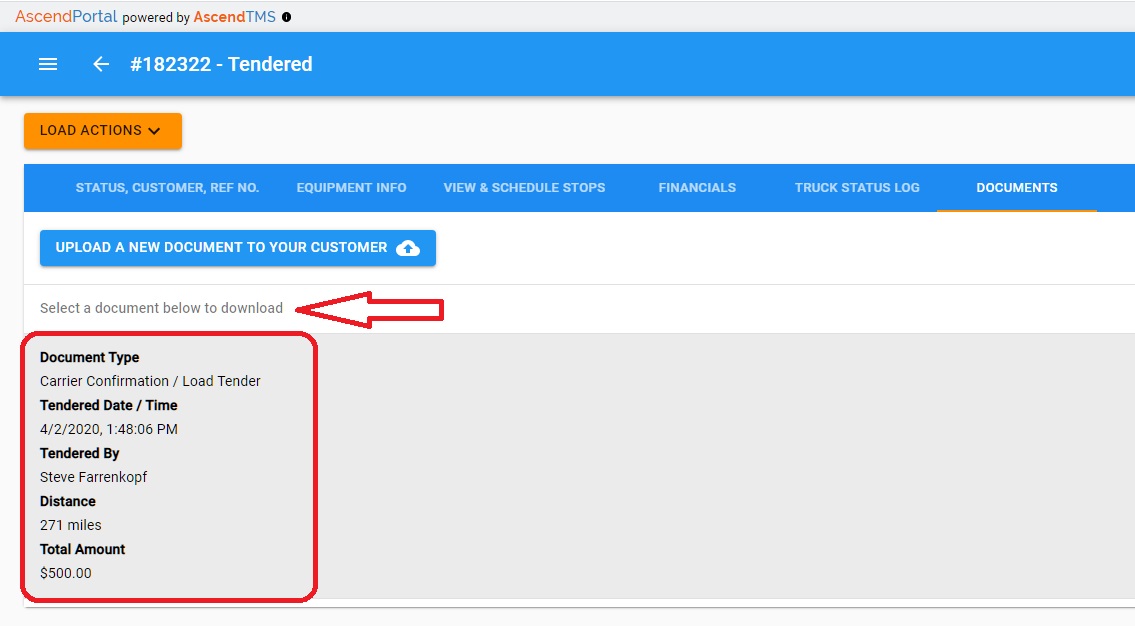Open View & Schedule Stops tab
Viewport: 1135px width, 626px height.
click(524, 187)
